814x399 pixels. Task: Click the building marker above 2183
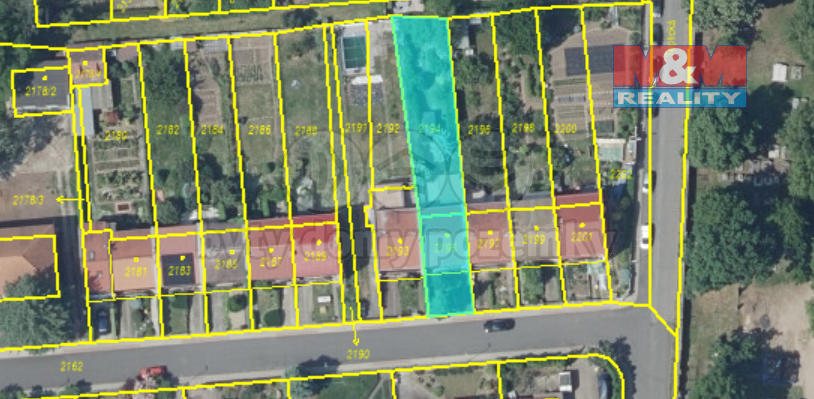pos(182,257)
